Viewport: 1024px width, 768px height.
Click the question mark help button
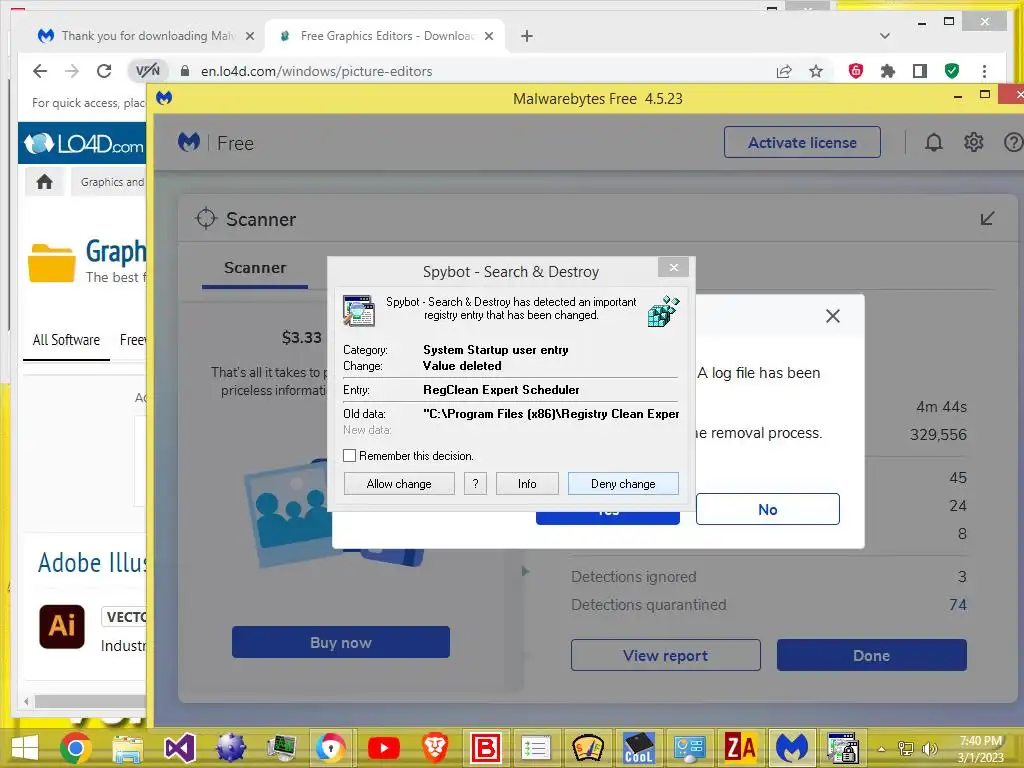click(475, 484)
